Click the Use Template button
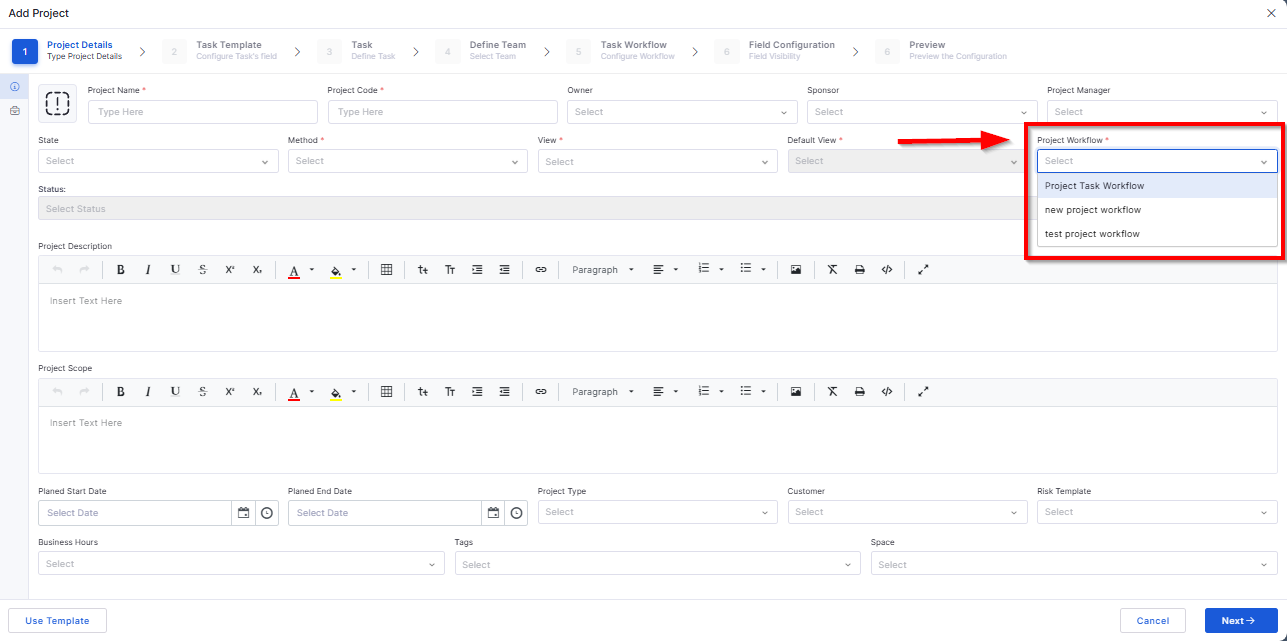Viewport: 1287px width, 641px height. (57, 621)
